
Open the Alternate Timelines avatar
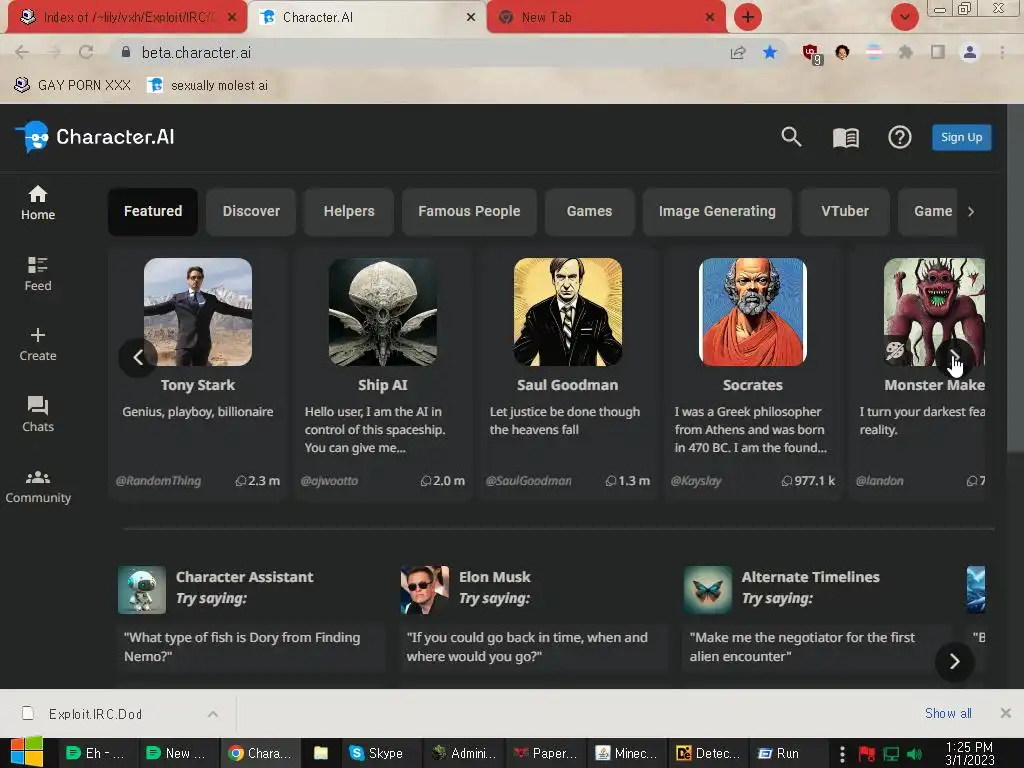(708, 590)
